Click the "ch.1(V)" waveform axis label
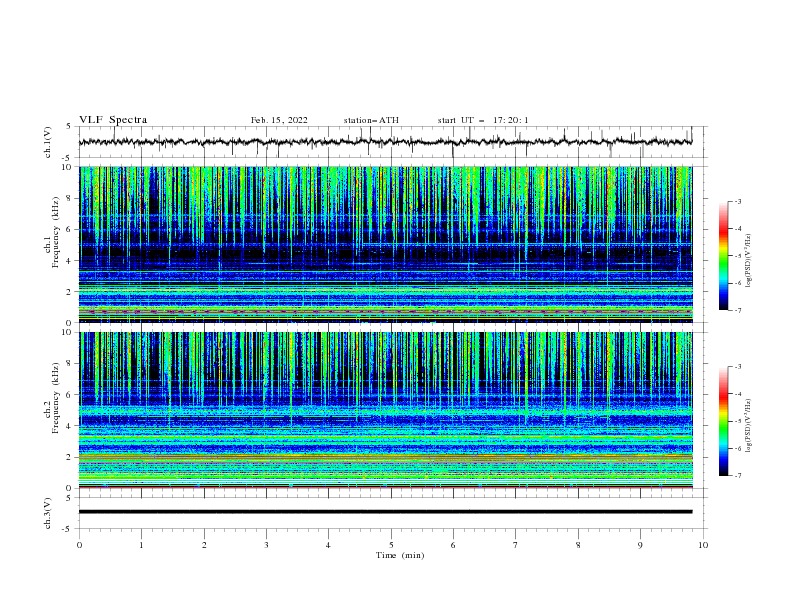The image size is (792, 612). [48, 142]
